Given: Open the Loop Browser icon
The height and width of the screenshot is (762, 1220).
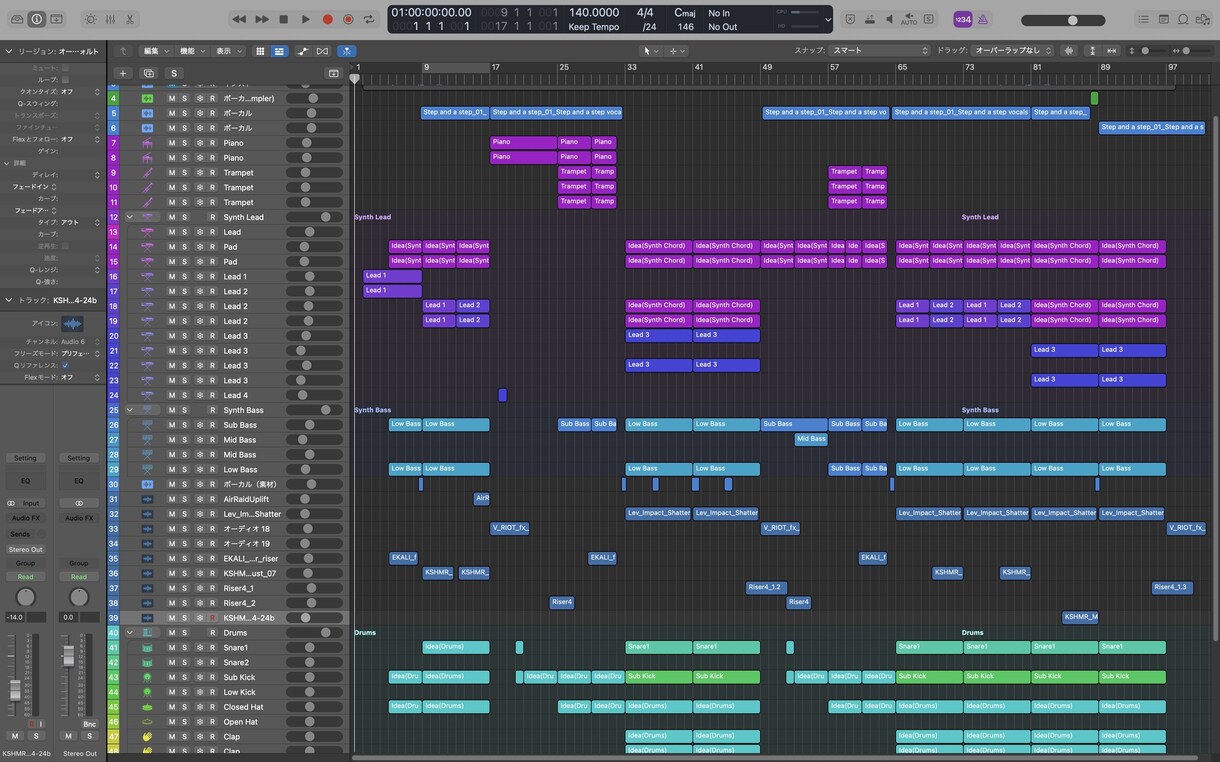Looking at the screenshot, I should click(1183, 19).
